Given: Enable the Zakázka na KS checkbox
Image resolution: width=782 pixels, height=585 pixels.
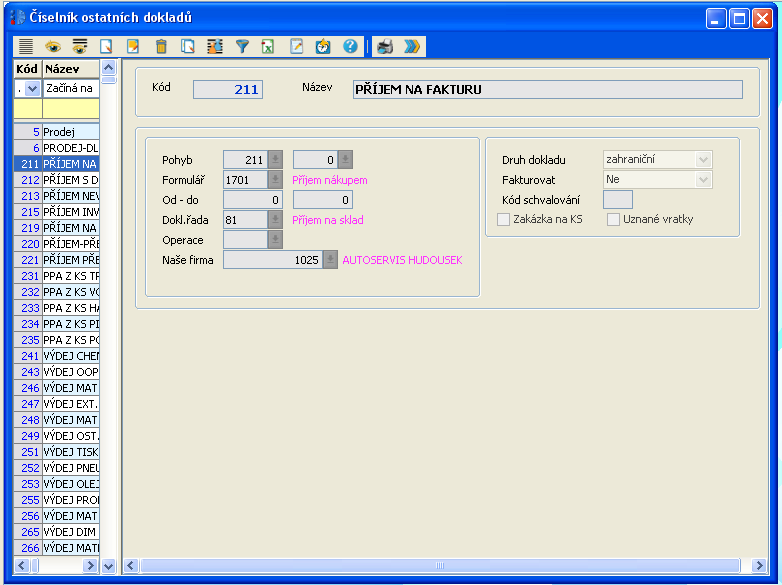Looking at the screenshot, I should click(504, 219).
